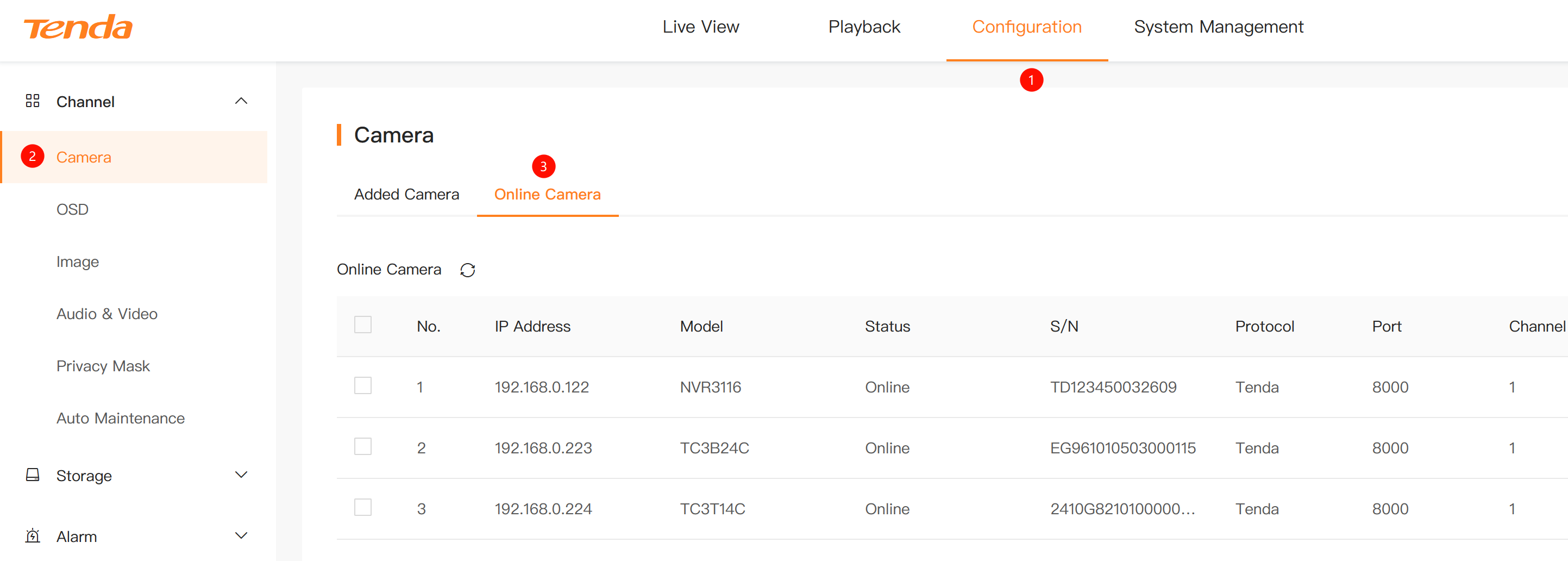Tick the checkbox for TC3B24C camera

pyautogui.click(x=363, y=446)
